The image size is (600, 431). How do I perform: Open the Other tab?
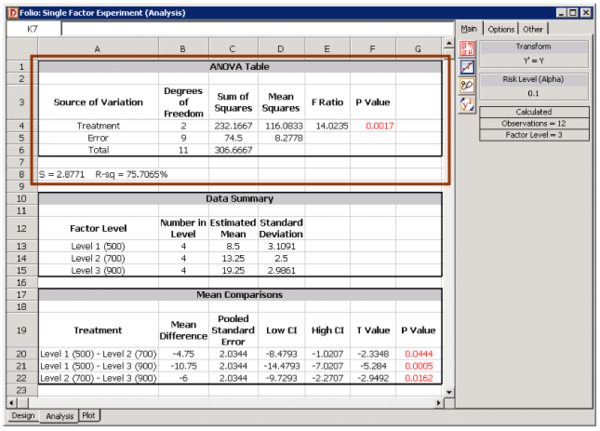(x=533, y=28)
